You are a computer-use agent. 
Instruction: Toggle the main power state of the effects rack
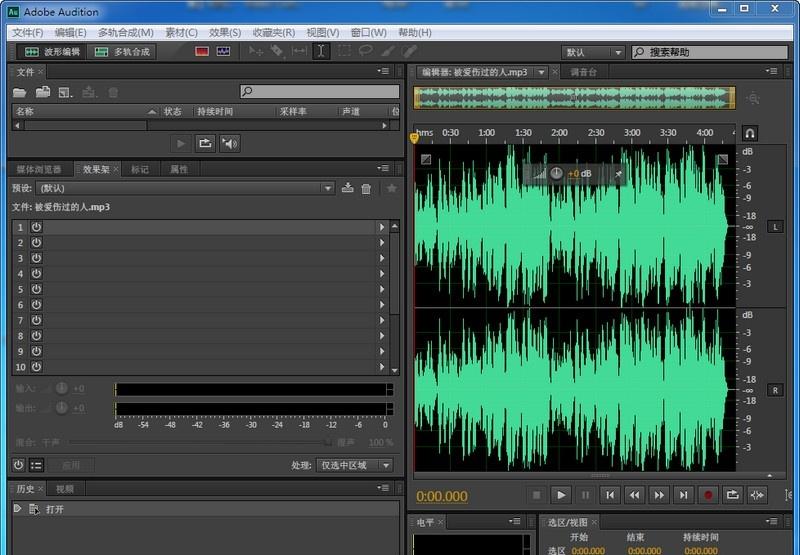tap(18, 465)
